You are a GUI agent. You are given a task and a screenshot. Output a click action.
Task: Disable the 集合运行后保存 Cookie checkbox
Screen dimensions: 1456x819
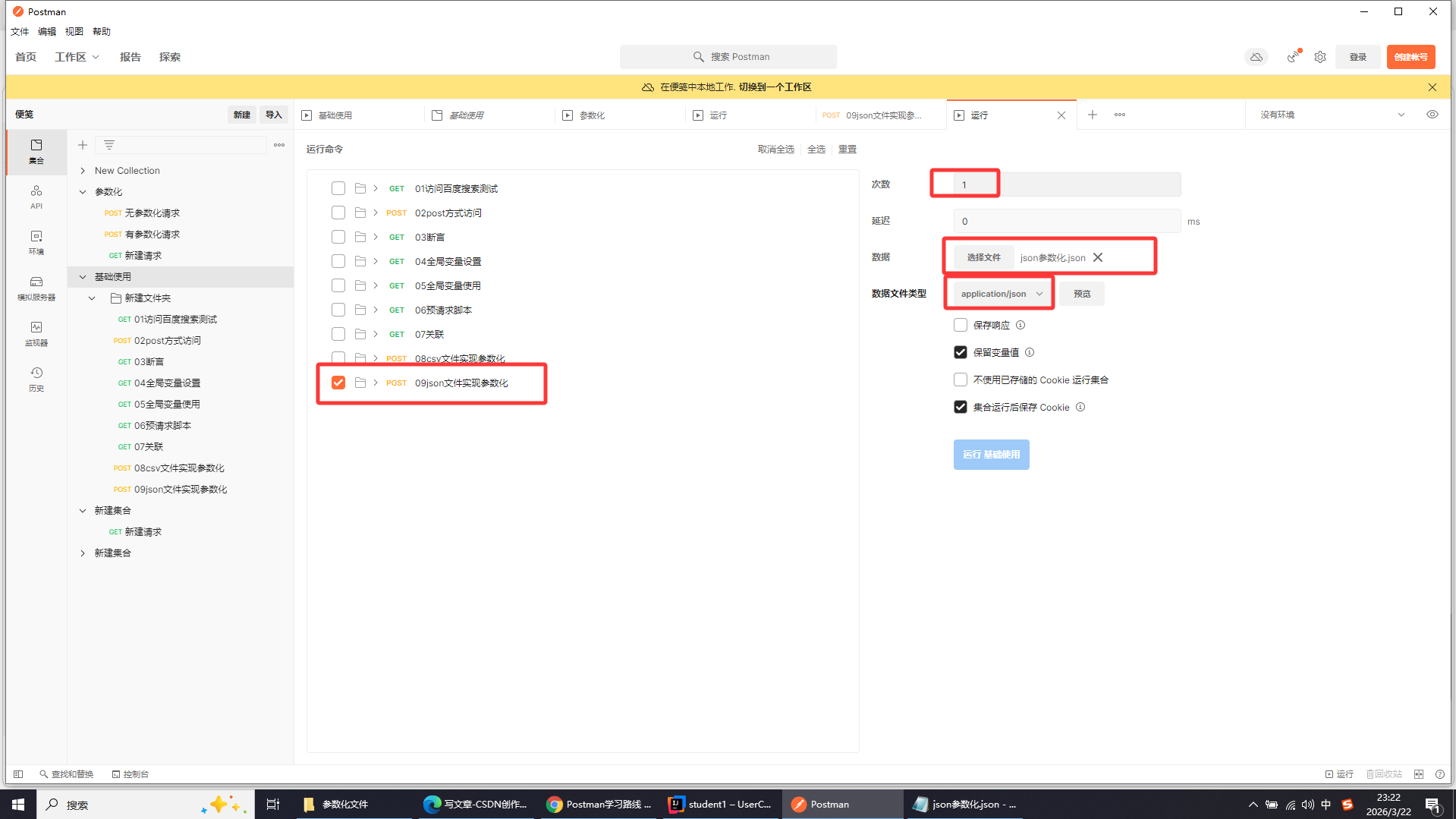pos(961,407)
